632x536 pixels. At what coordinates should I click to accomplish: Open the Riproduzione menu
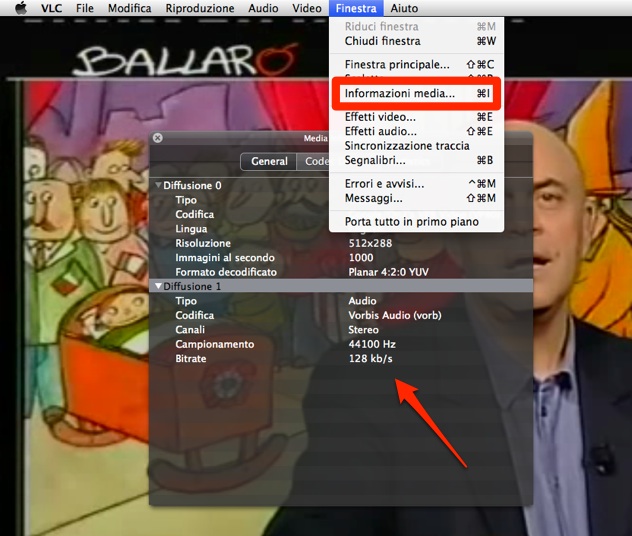(200, 8)
